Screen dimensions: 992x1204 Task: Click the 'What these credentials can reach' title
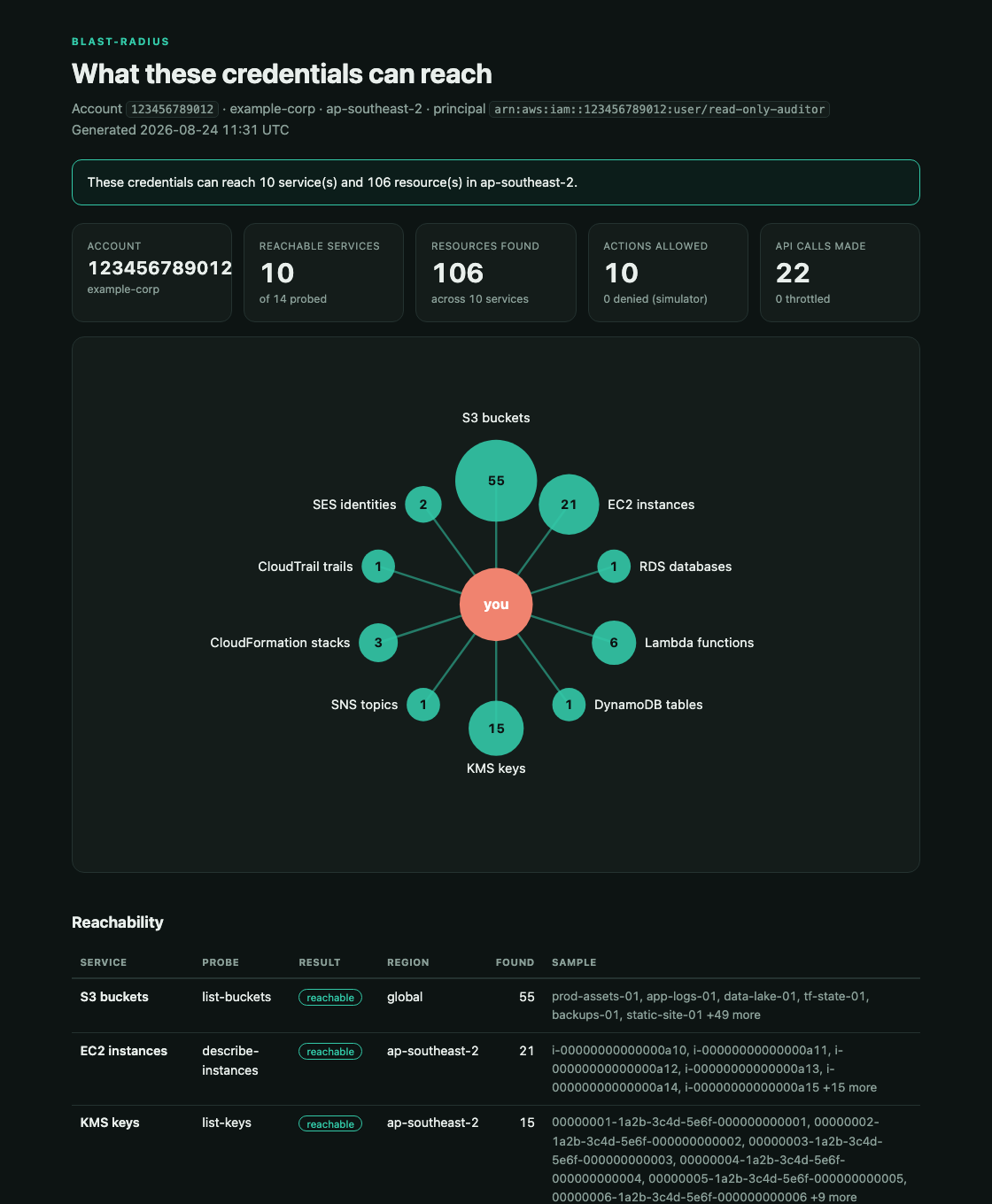[x=282, y=73]
